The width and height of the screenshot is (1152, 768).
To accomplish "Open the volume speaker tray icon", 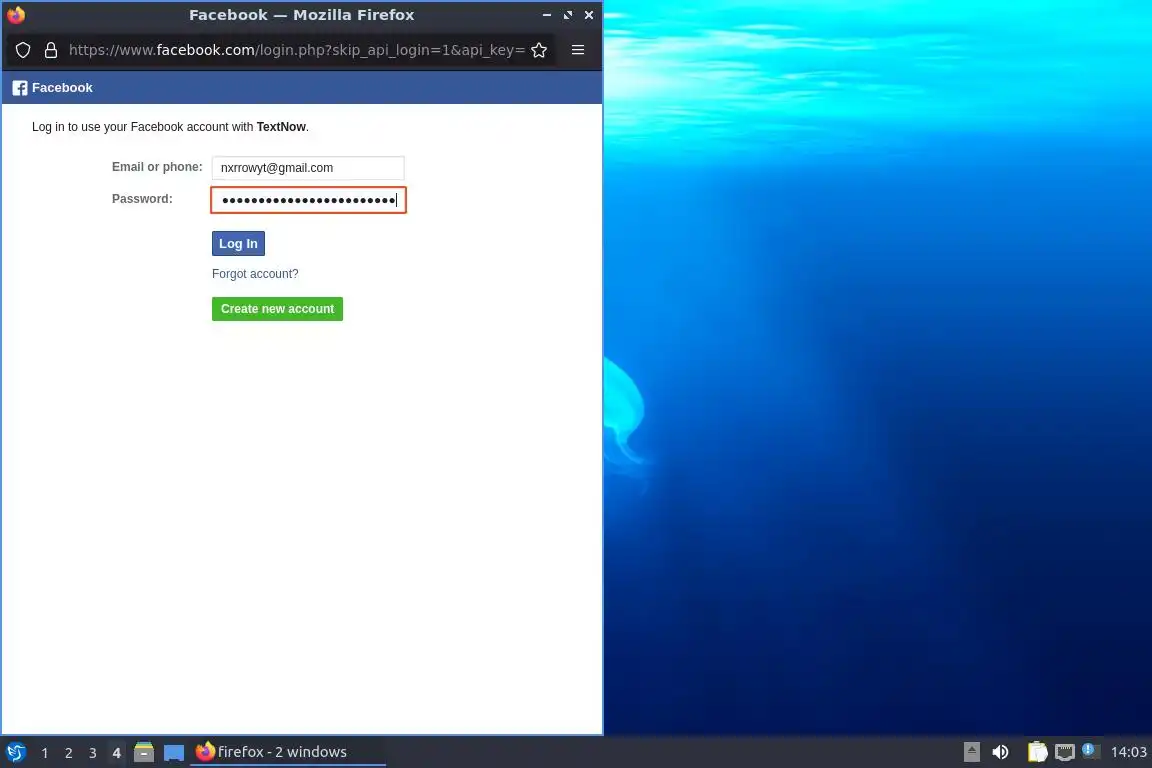I will point(1000,752).
